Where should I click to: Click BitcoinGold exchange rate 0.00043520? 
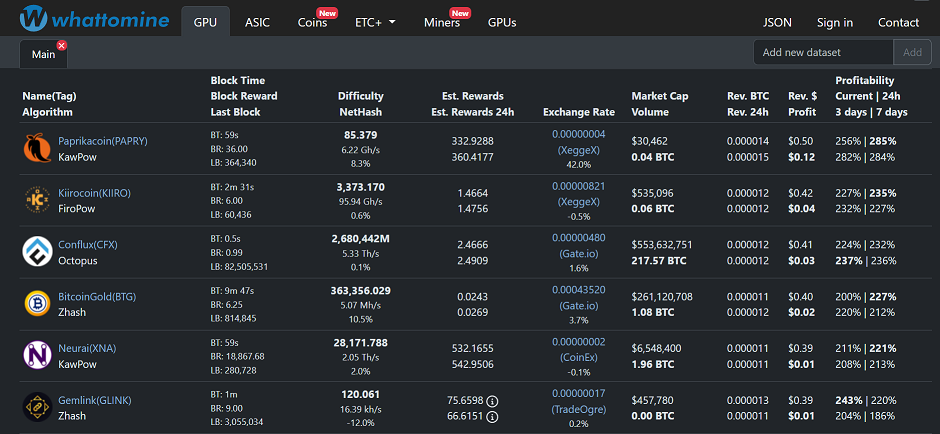pos(579,290)
